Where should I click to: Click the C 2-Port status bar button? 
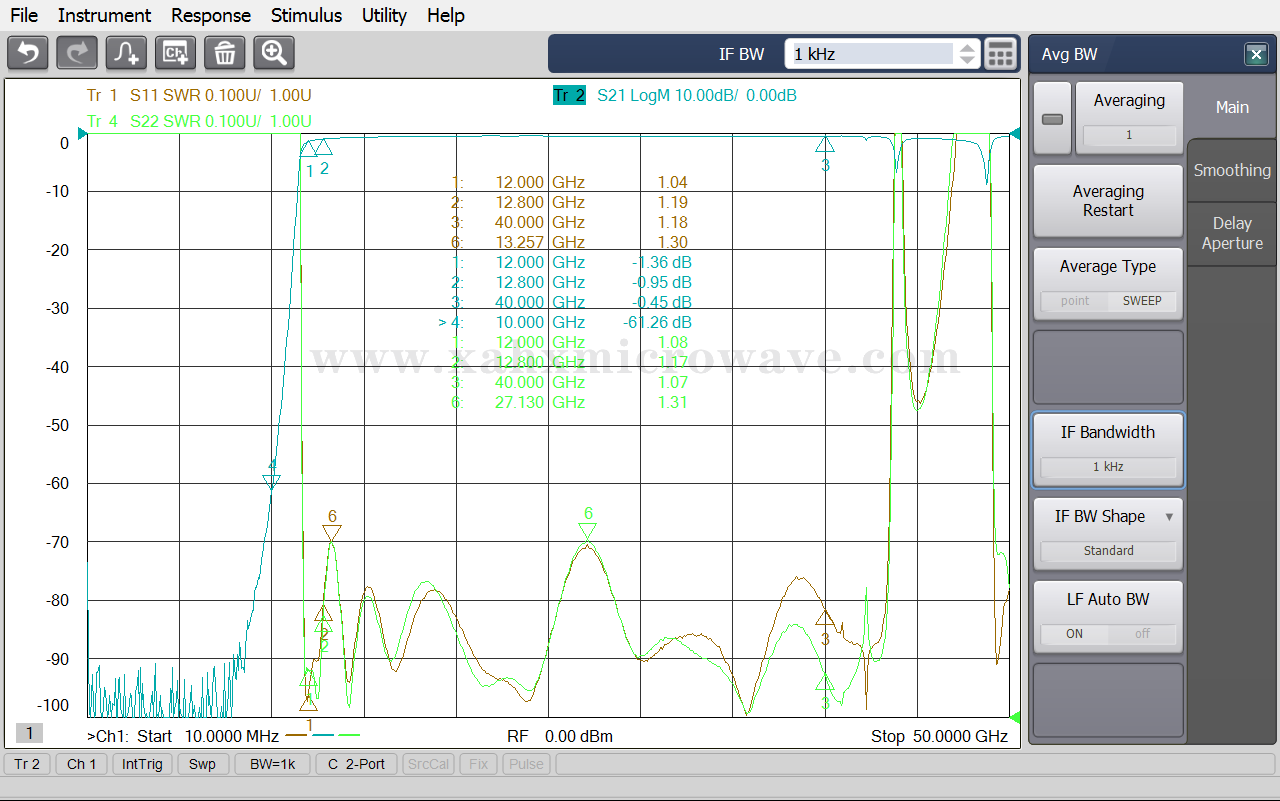[x=357, y=764]
